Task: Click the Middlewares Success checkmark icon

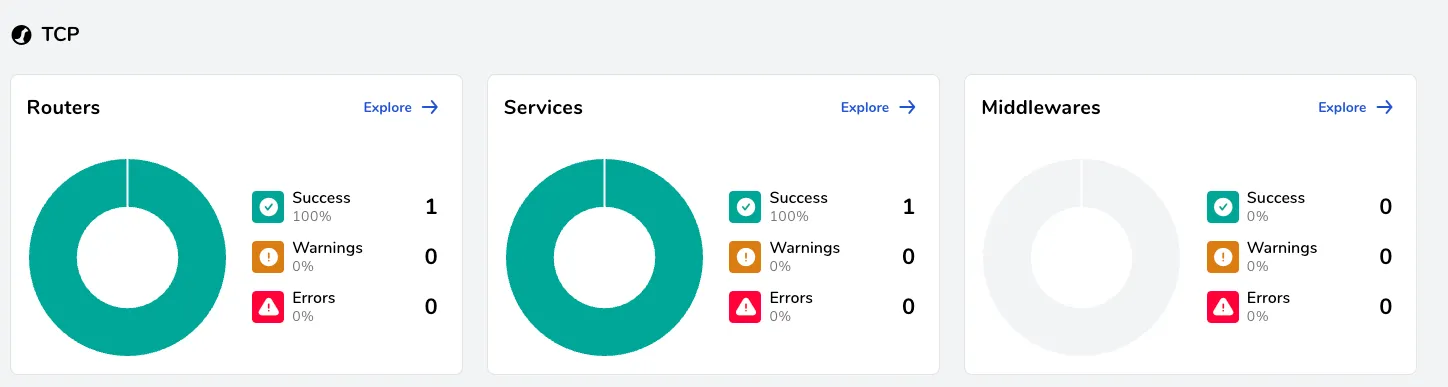Action: [x=1223, y=207]
